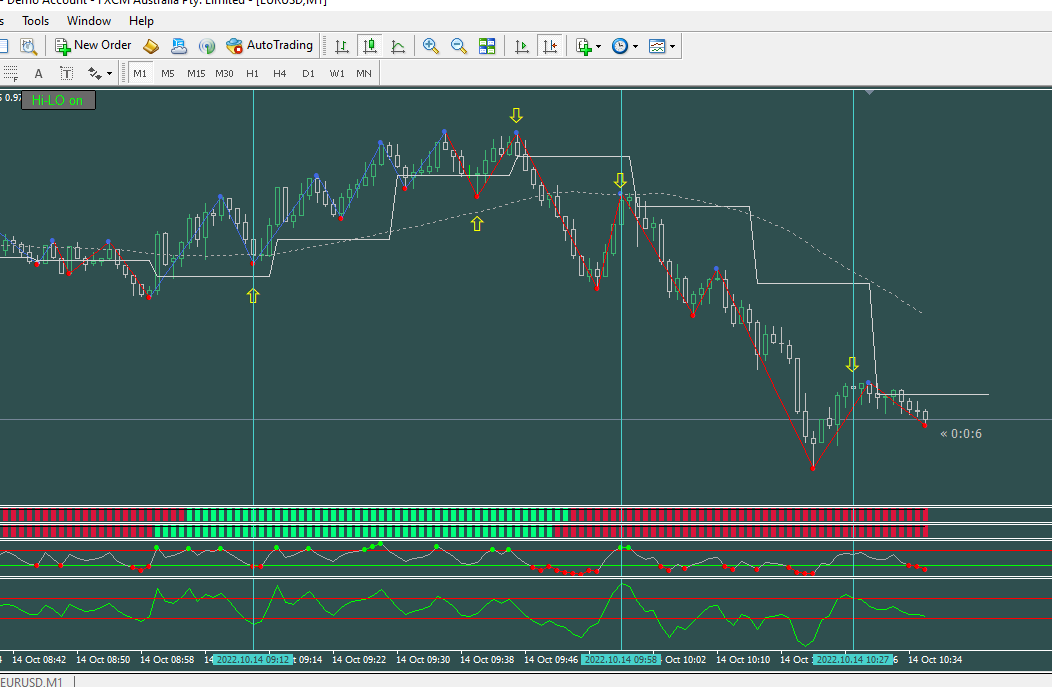Toggle the chart shift icon
1052x687 pixels.
550,46
